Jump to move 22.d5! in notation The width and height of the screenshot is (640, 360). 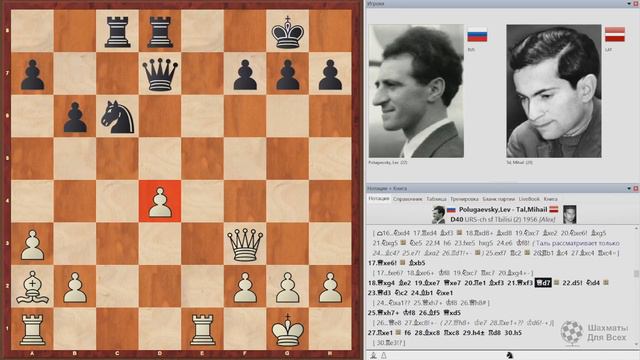(573, 282)
